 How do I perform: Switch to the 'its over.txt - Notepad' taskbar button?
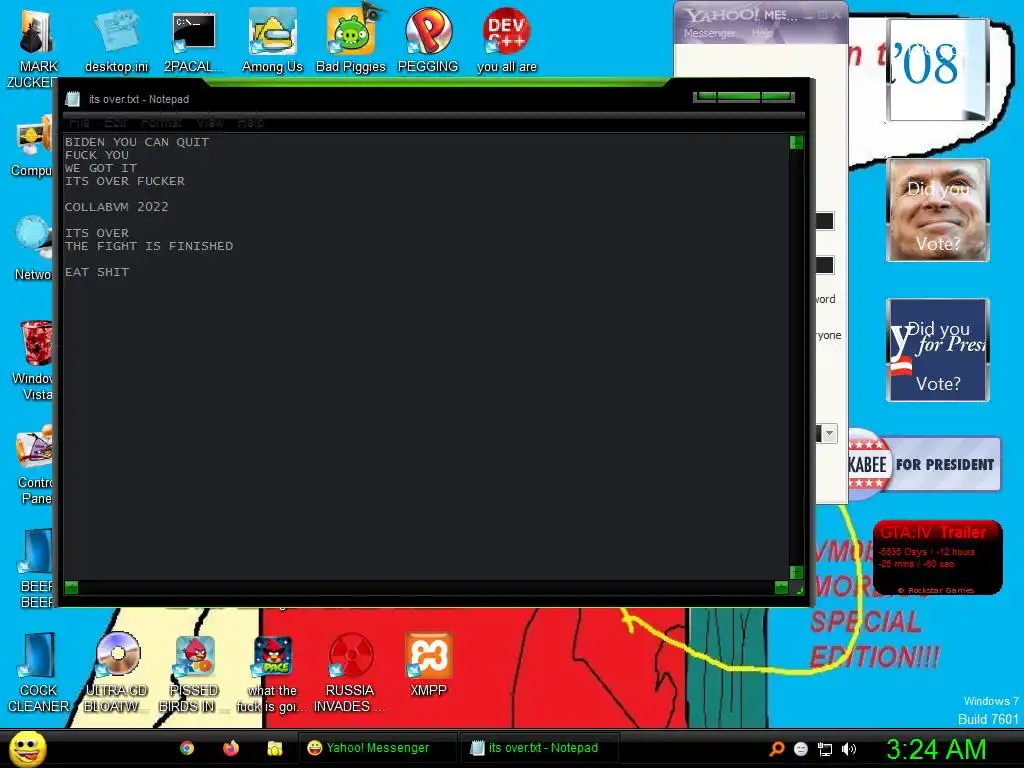point(541,748)
